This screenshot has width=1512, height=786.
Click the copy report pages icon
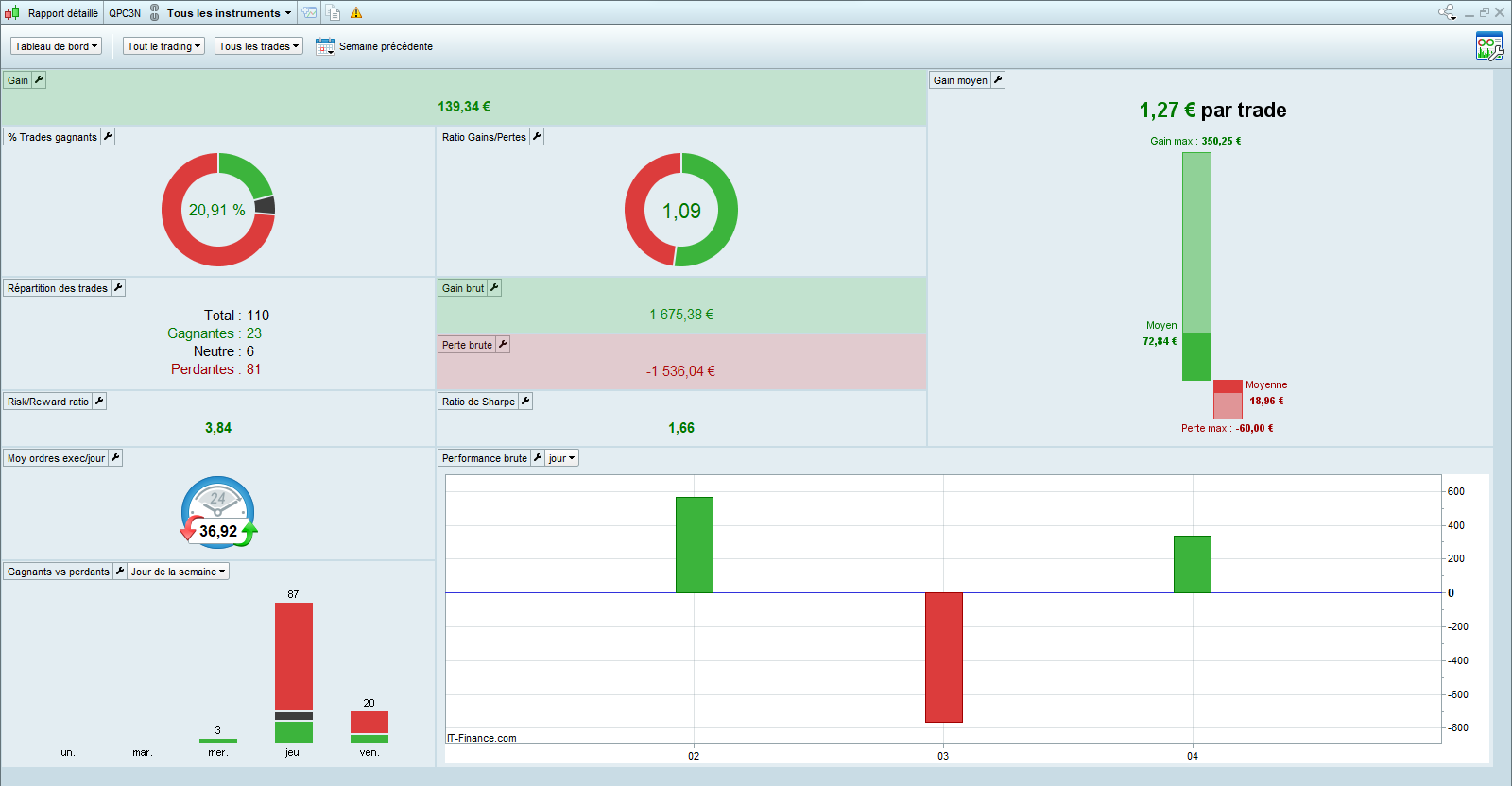click(334, 13)
